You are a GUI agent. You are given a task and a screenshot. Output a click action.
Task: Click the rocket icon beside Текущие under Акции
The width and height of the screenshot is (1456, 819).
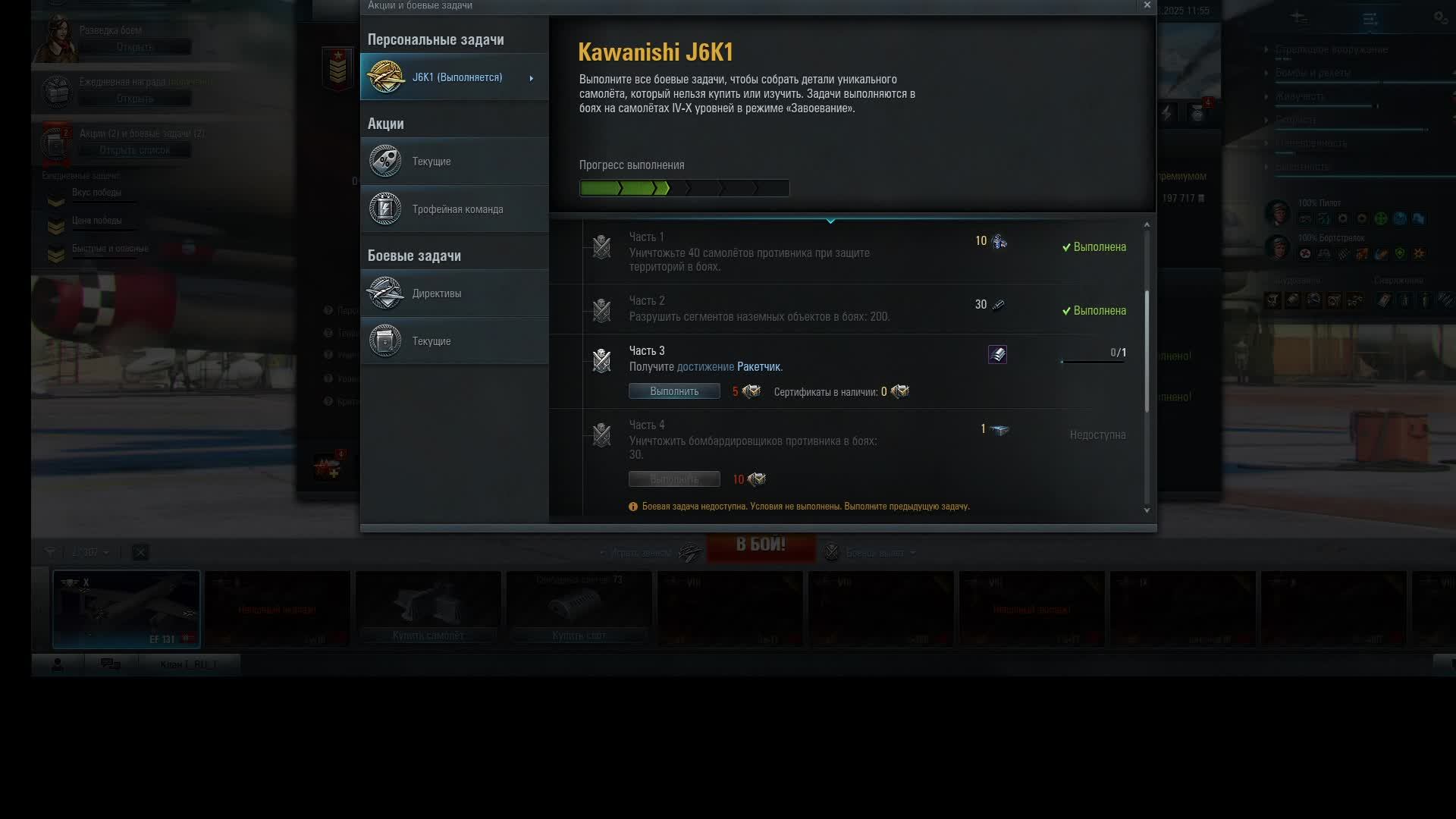[x=385, y=162]
